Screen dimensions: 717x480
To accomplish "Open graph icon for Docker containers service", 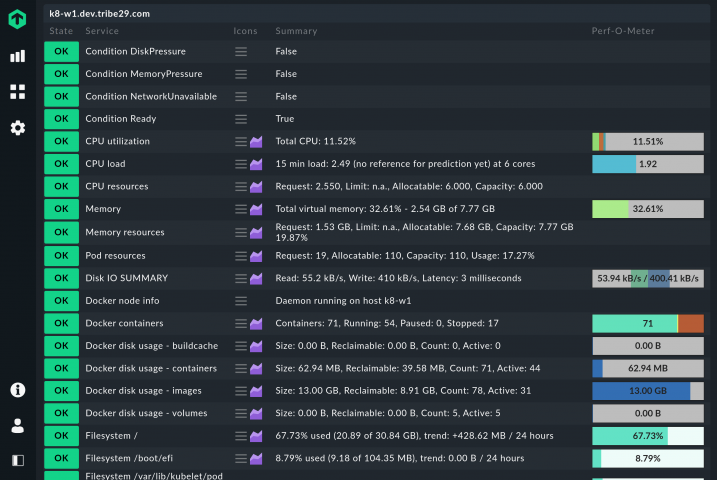I will tap(256, 324).
